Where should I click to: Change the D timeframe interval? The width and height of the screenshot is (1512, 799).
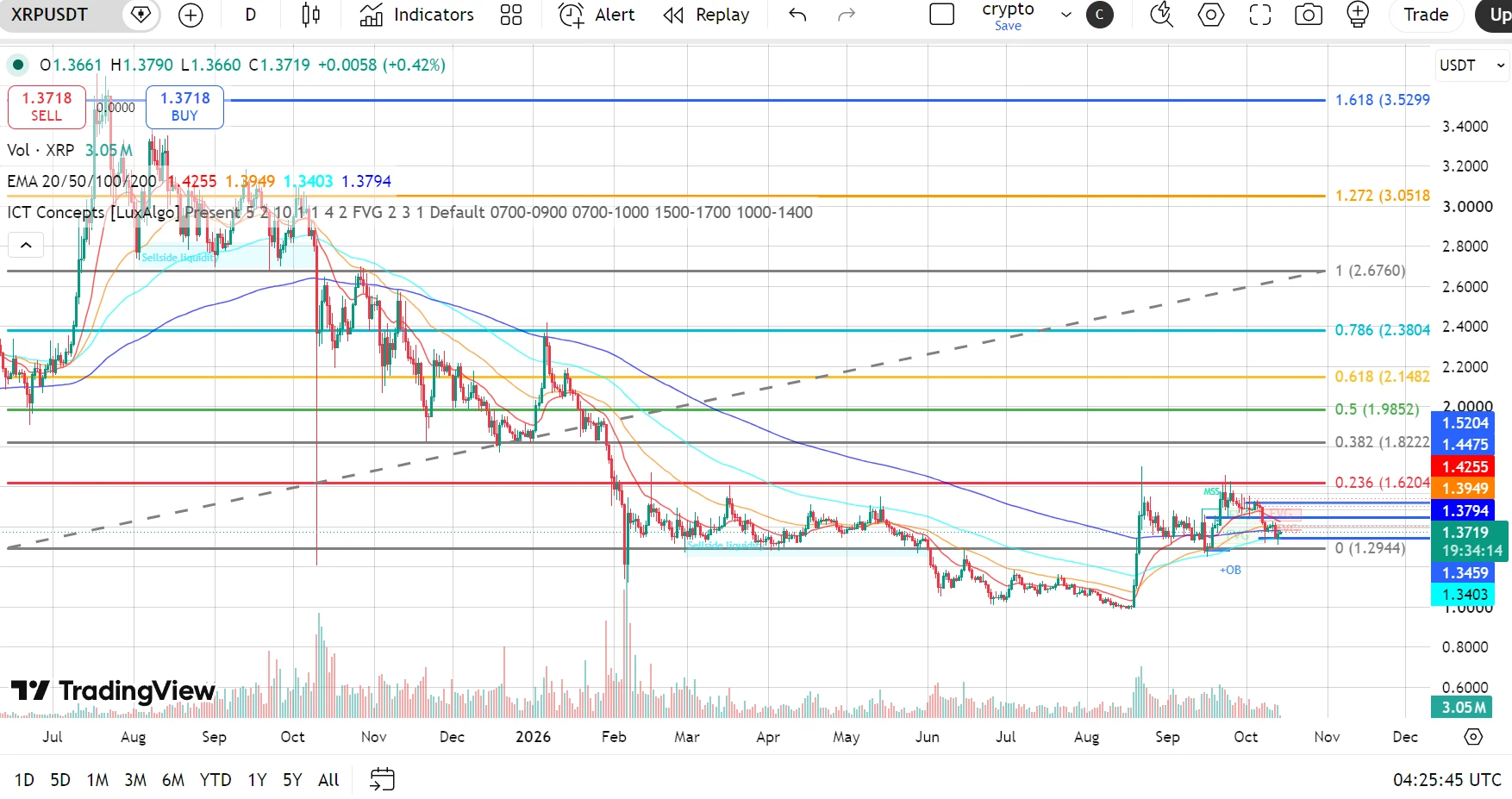[250, 15]
